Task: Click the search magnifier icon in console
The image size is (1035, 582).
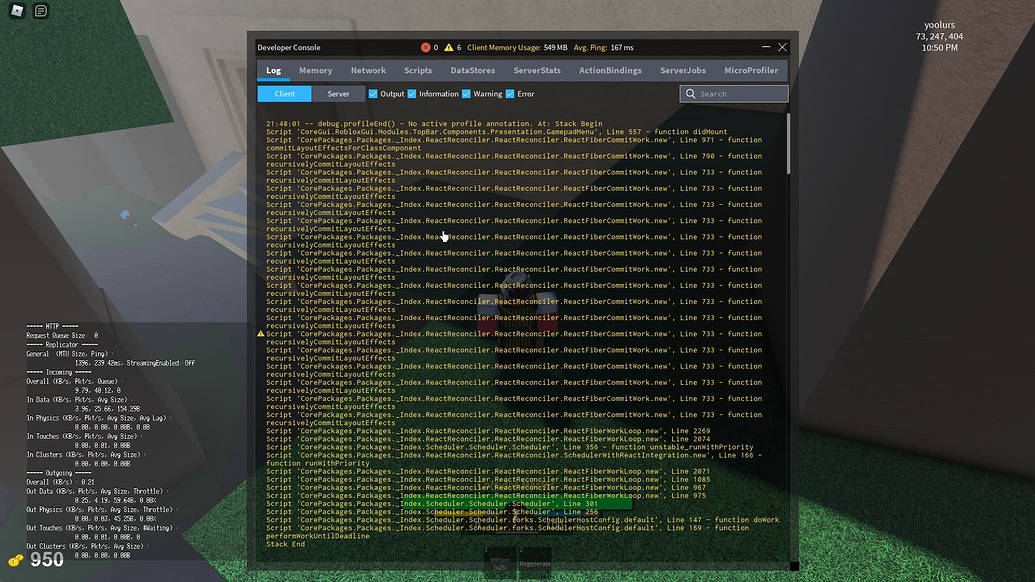Action: pyautogui.click(x=690, y=93)
